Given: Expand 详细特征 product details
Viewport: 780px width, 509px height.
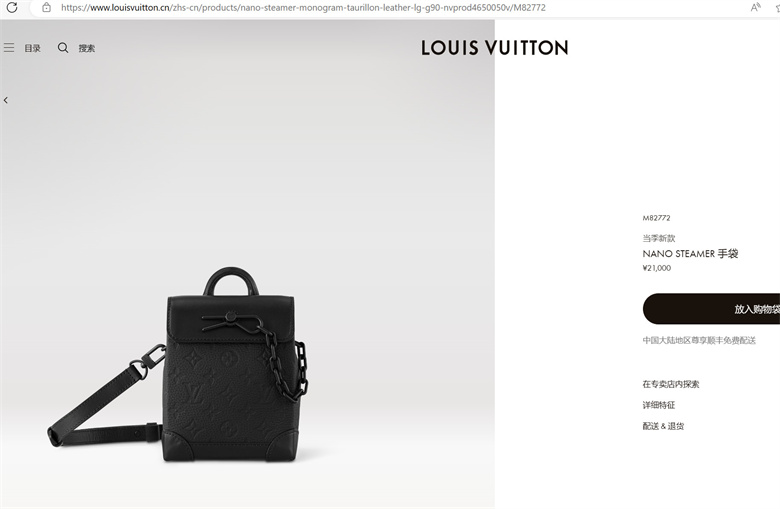Looking at the screenshot, I should tap(659, 405).
